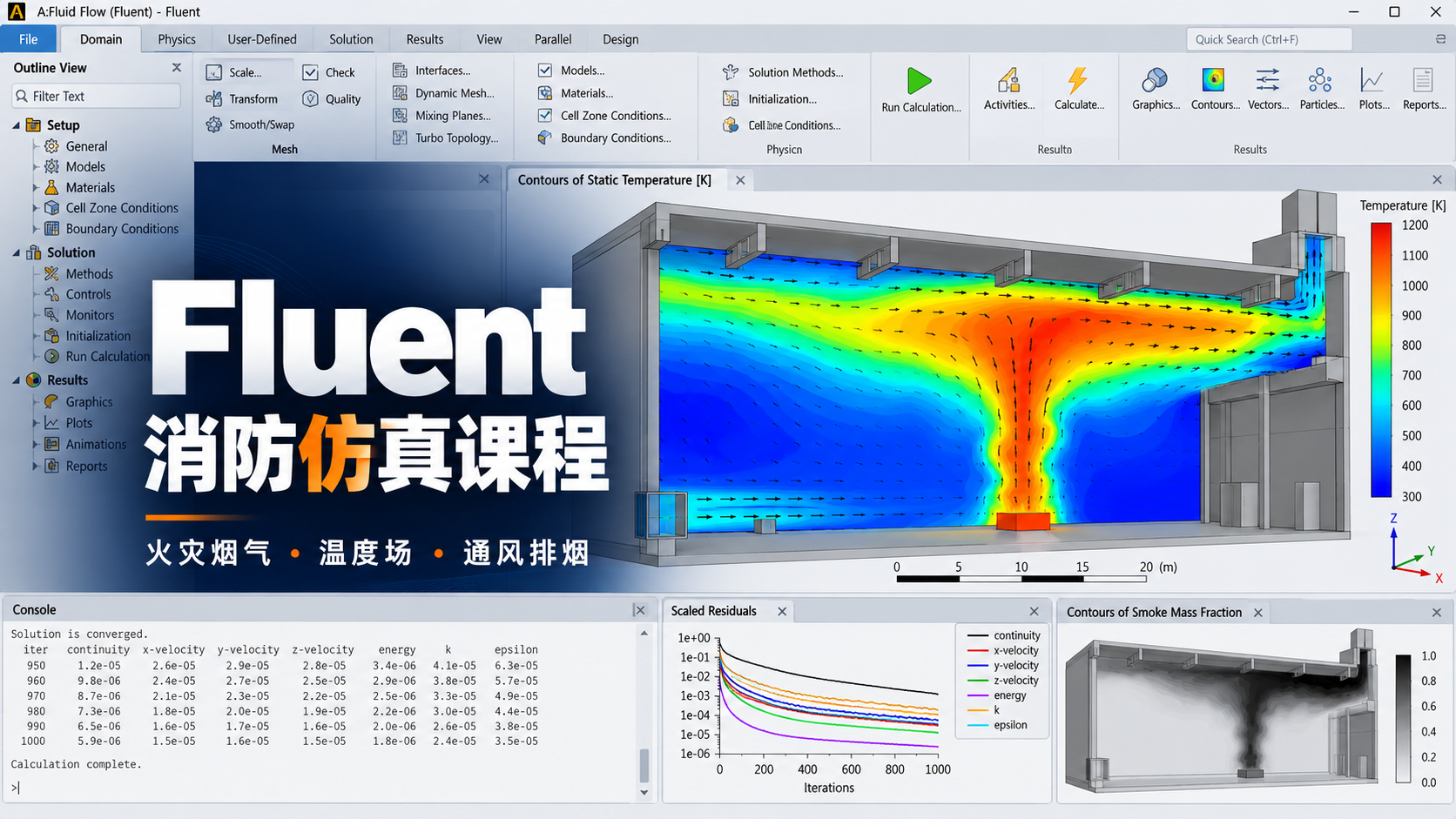The height and width of the screenshot is (819, 1456).
Task: Open Solution Methods in the ribbon
Action: [x=783, y=72]
